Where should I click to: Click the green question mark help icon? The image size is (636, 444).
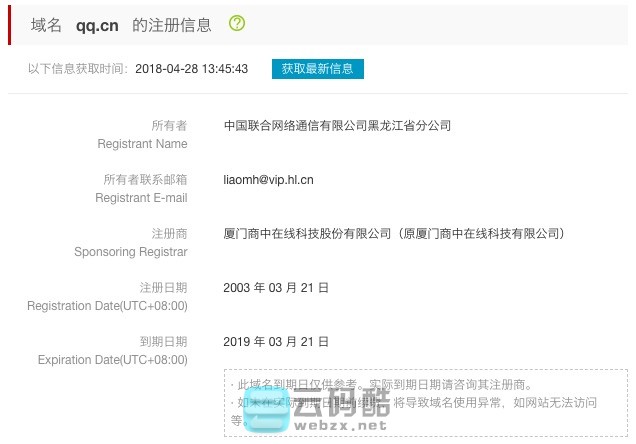point(237,24)
